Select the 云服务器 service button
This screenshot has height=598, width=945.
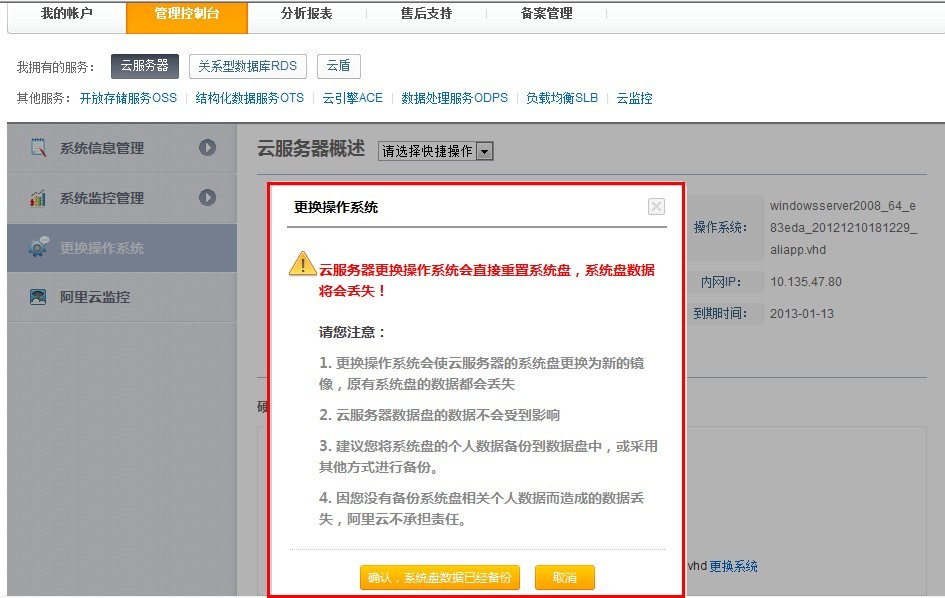(x=145, y=66)
